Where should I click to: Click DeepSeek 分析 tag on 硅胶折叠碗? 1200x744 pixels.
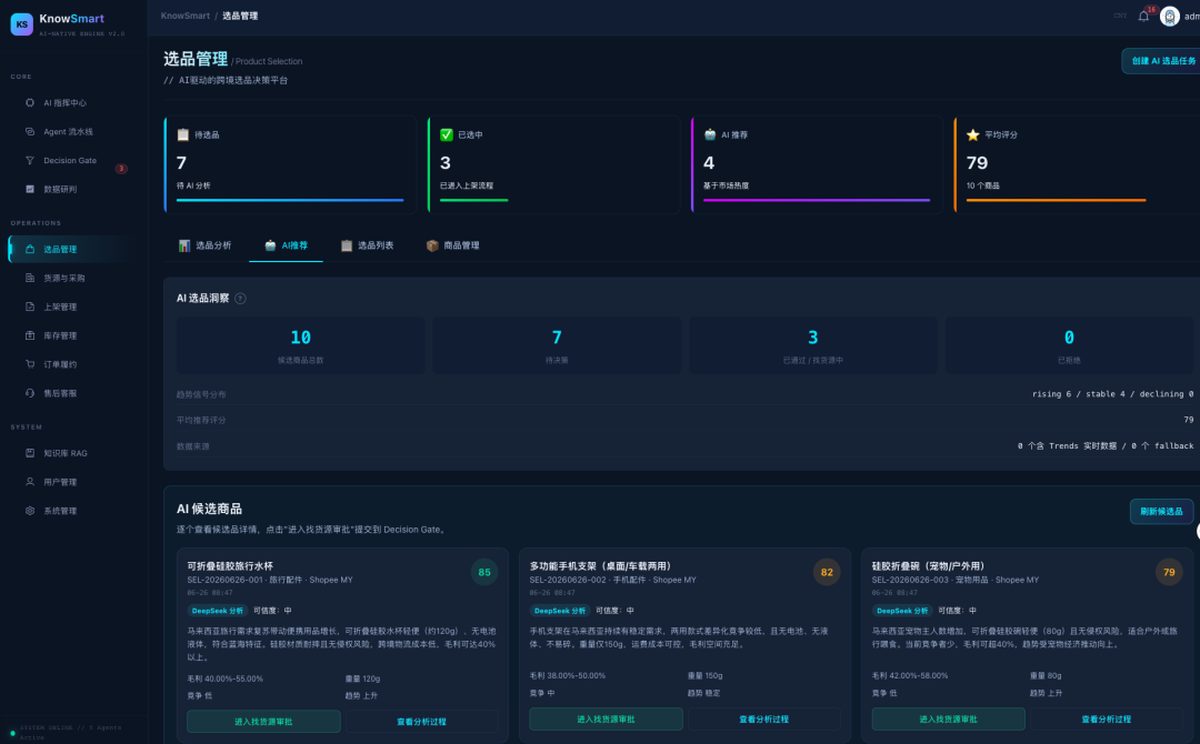coord(902,610)
